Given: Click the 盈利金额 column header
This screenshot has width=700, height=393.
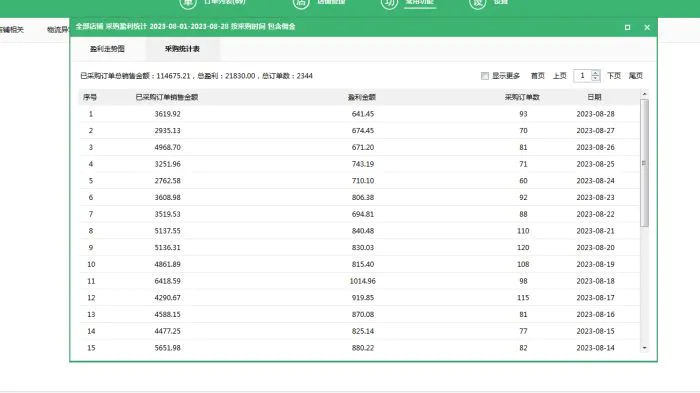Looking at the screenshot, I should 362,97.
